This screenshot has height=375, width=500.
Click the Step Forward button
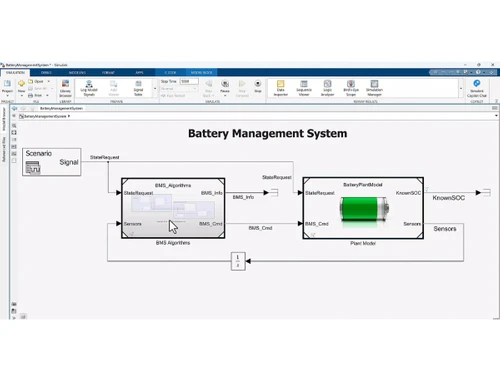click(x=242, y=88)
